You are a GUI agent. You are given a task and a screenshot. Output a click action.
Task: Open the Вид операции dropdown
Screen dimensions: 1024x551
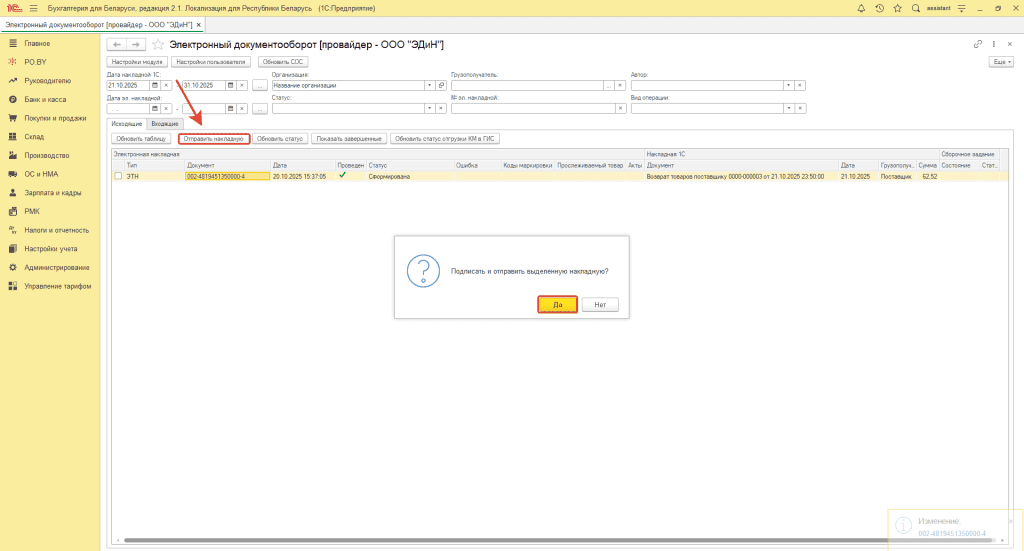click(x=788, y=109)
